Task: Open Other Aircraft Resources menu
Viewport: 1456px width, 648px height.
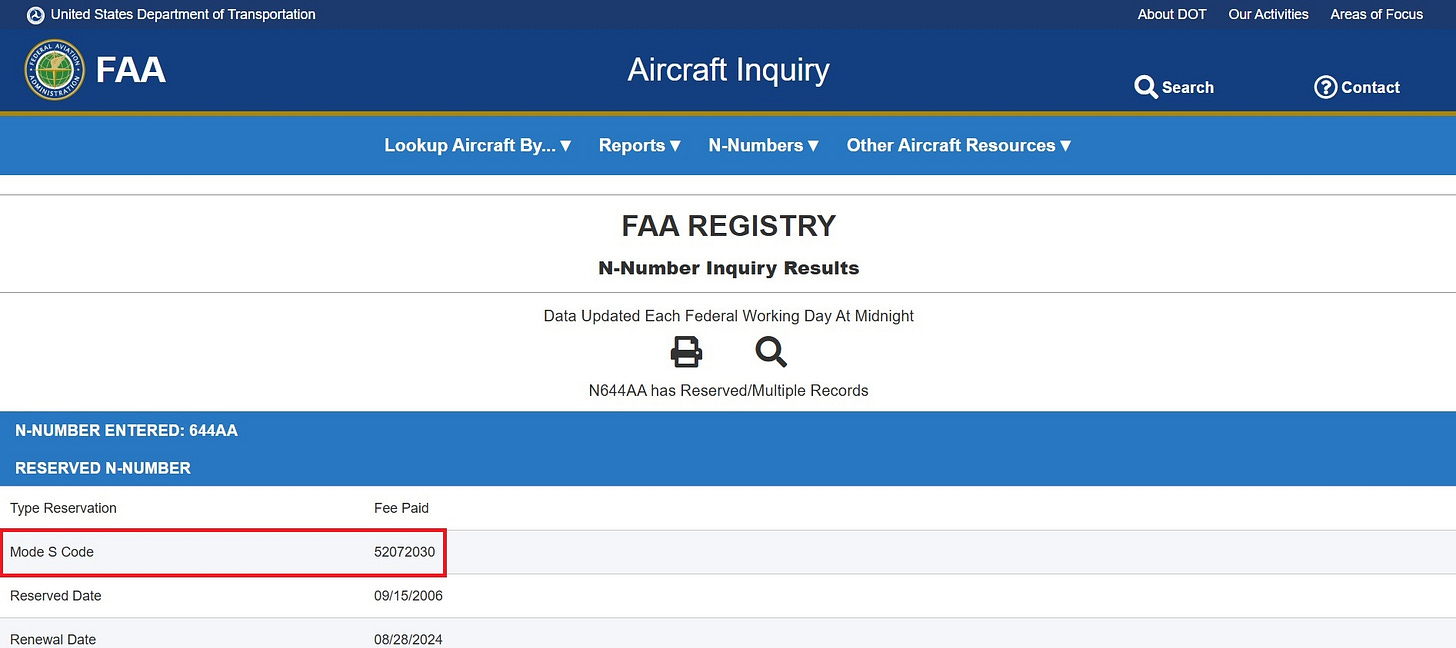Action: coord(959,145)
